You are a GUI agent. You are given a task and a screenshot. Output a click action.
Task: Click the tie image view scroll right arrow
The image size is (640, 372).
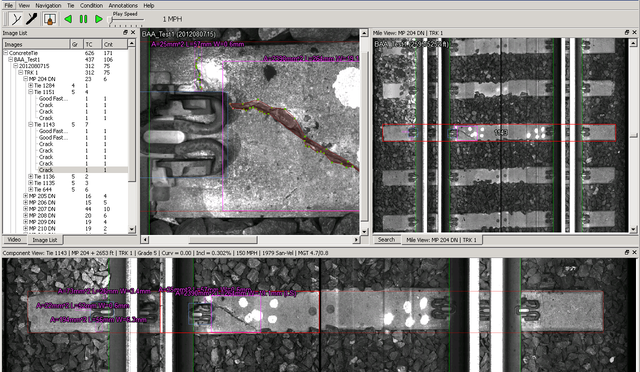(x=356, y=240)
